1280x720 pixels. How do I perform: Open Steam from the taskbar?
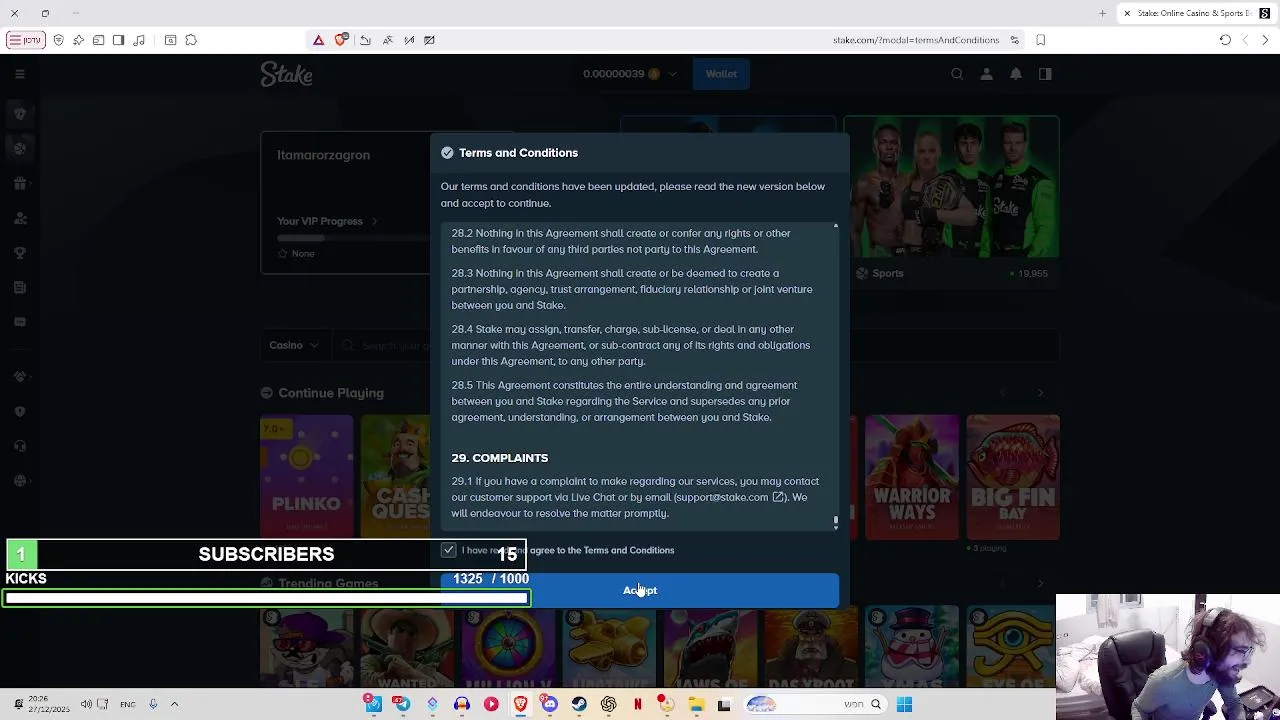[x=579, y=704]
